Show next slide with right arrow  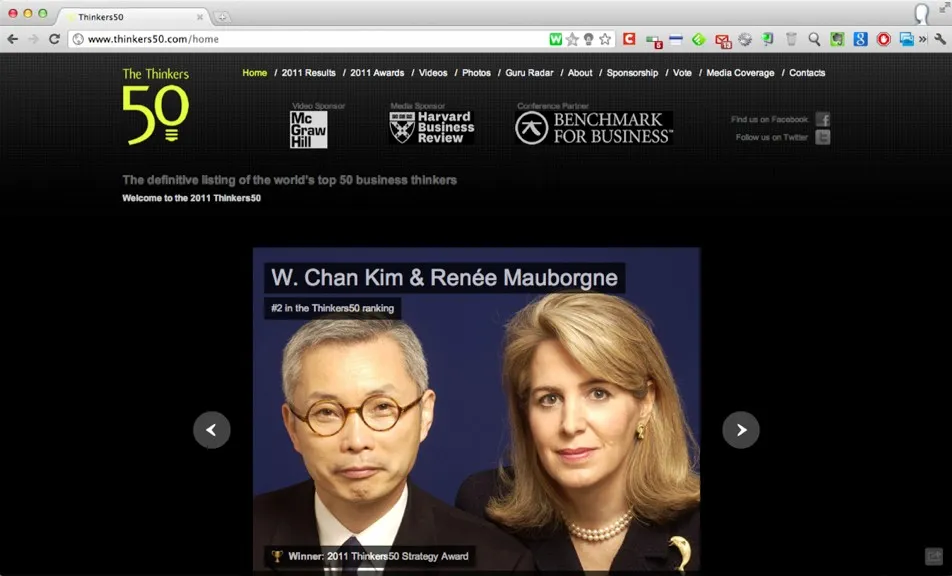[x=741, y=430]
